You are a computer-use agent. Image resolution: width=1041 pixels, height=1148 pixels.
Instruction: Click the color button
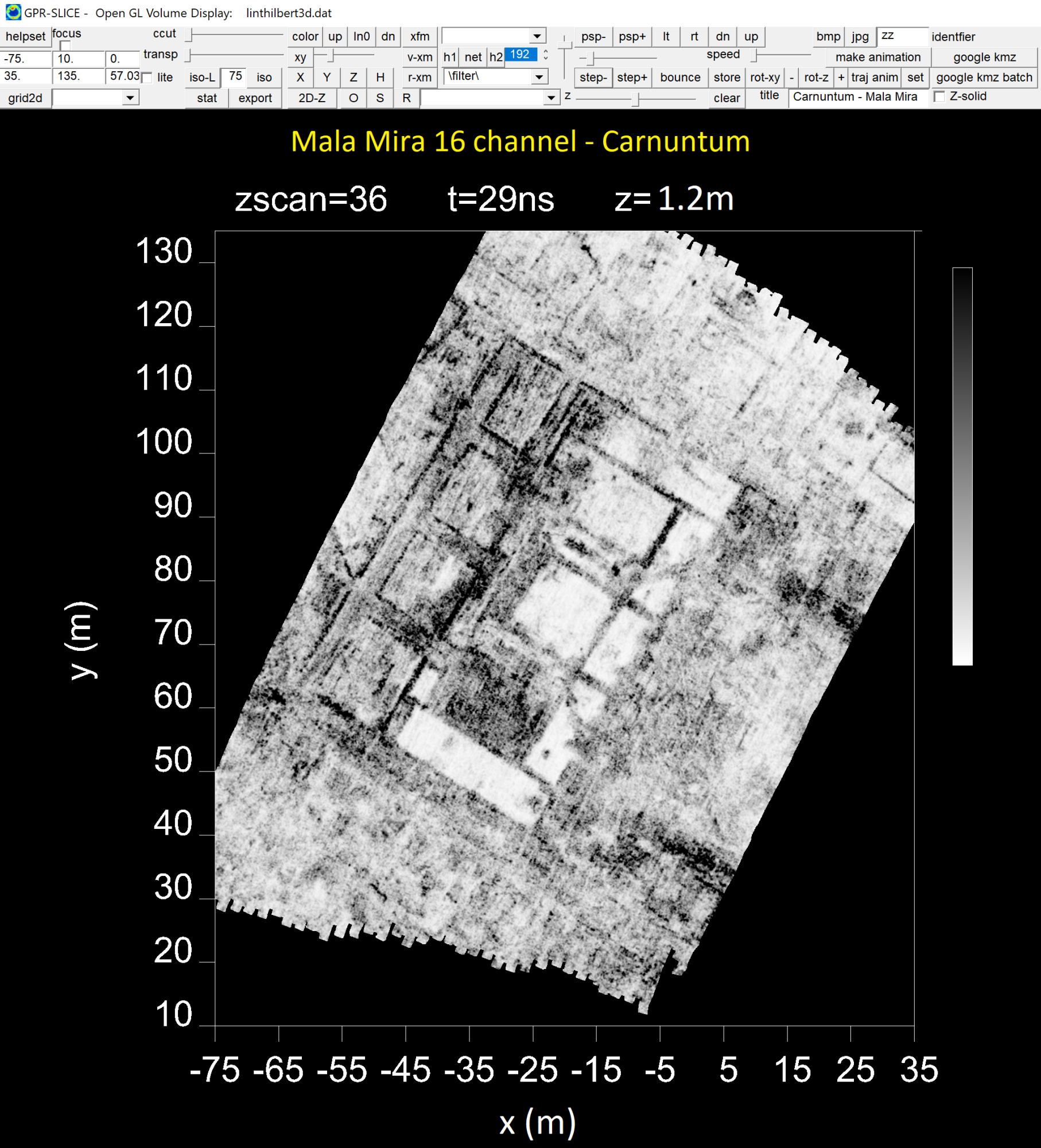coord(305,37)
